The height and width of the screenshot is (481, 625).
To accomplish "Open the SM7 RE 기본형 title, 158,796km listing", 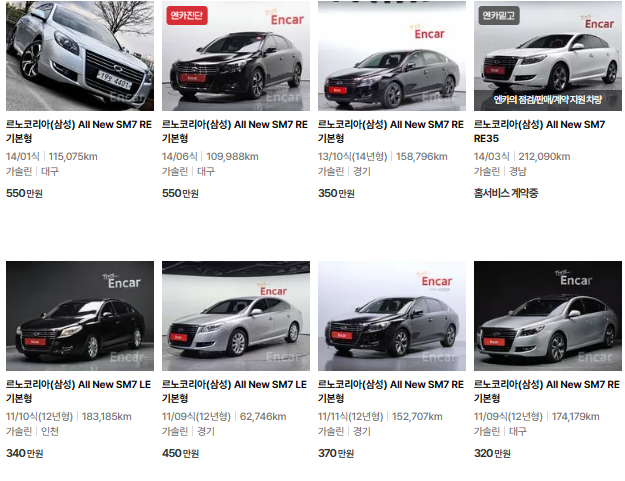I will [x=391, y=132].
